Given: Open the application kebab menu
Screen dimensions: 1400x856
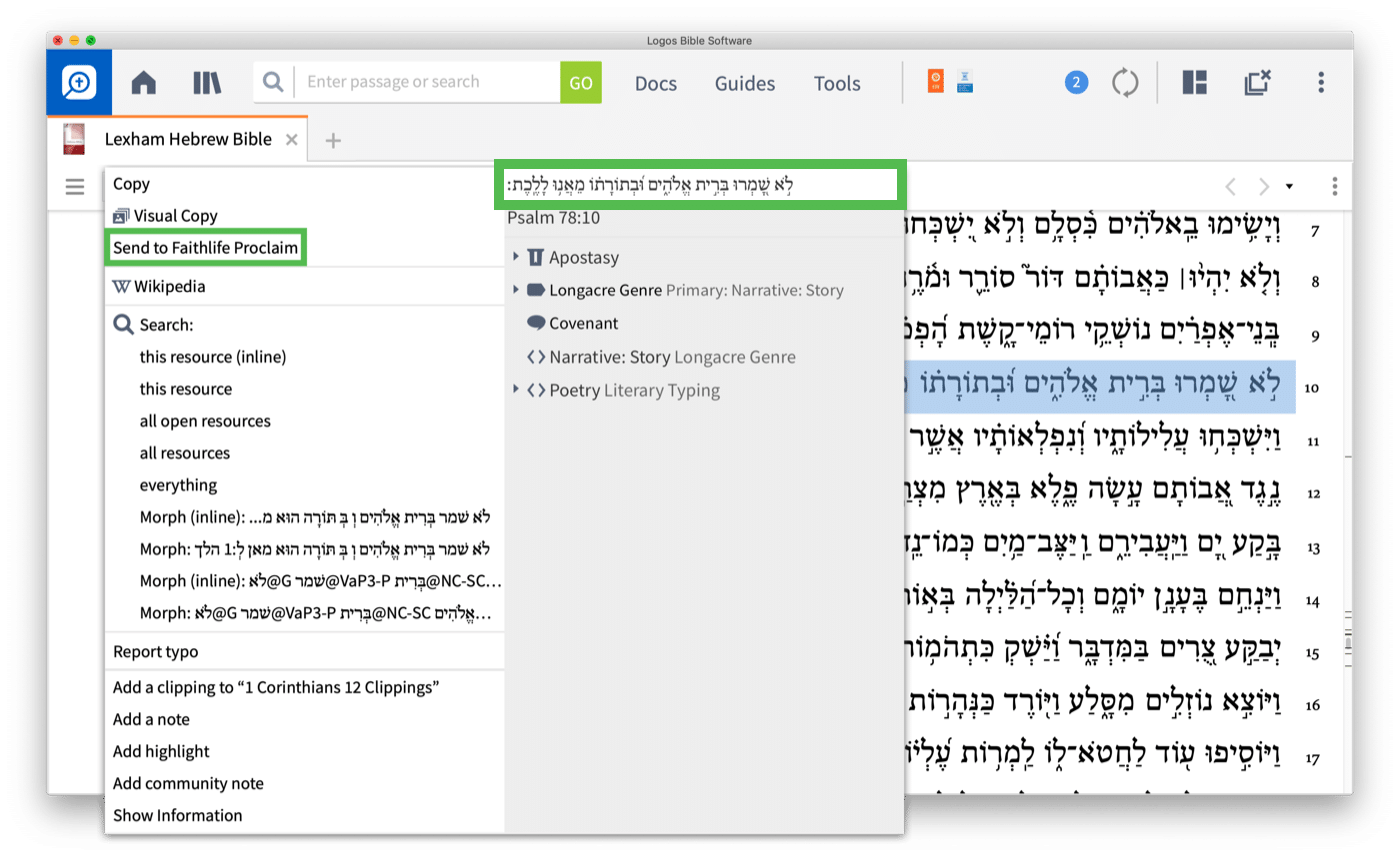Looking at the screenshot, I should point(1321,83).
